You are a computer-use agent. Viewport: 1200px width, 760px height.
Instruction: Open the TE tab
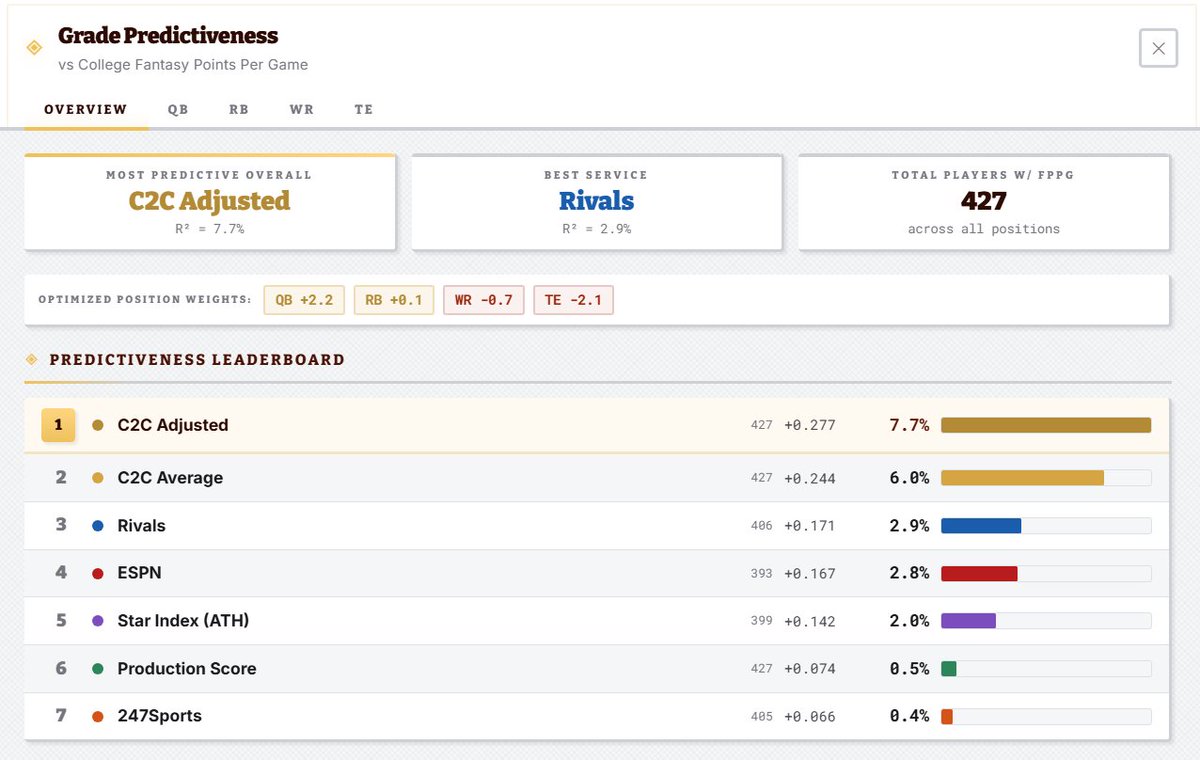[364, 109]
